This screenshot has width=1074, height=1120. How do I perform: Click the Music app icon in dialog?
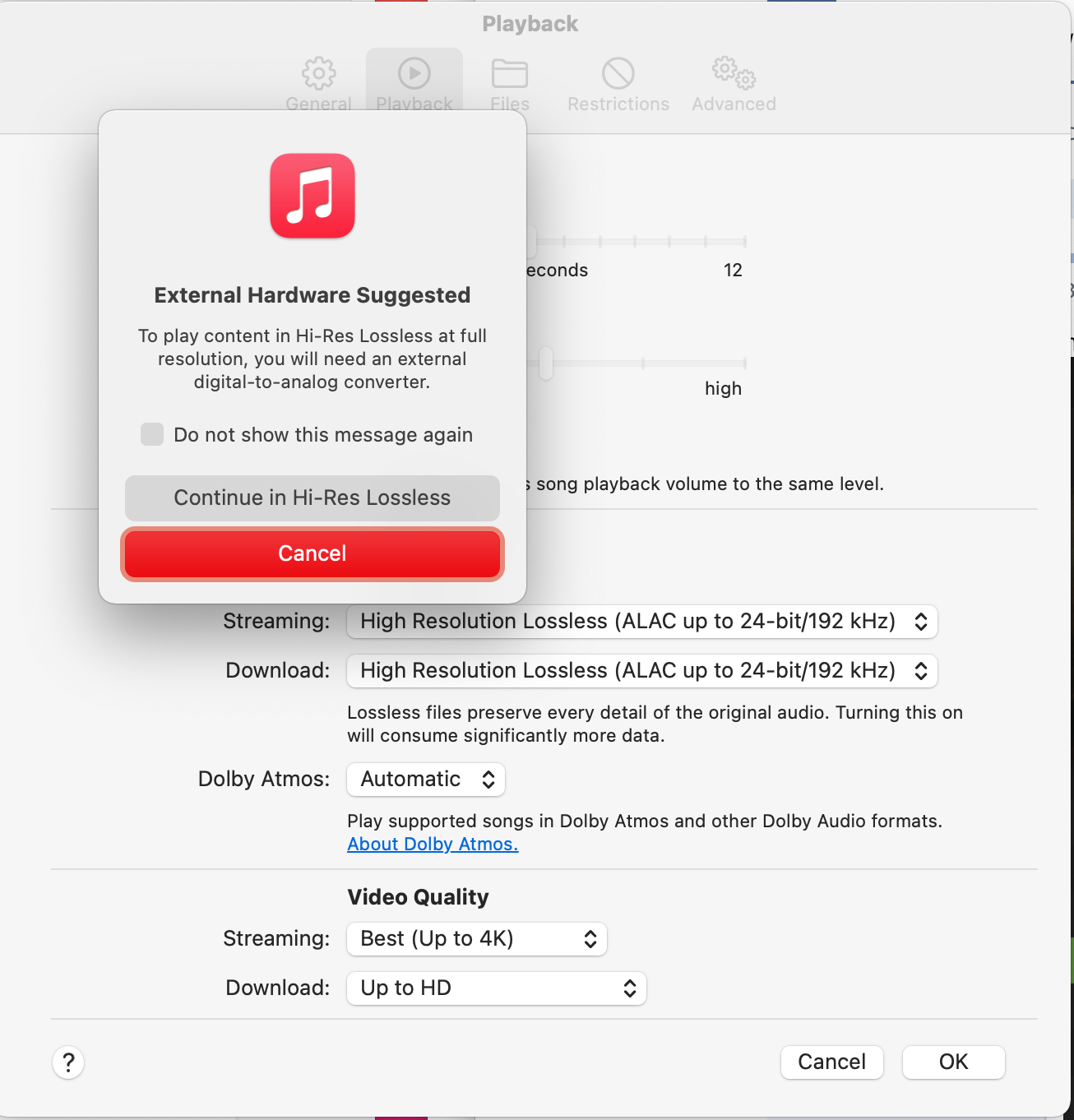point(312,196)
